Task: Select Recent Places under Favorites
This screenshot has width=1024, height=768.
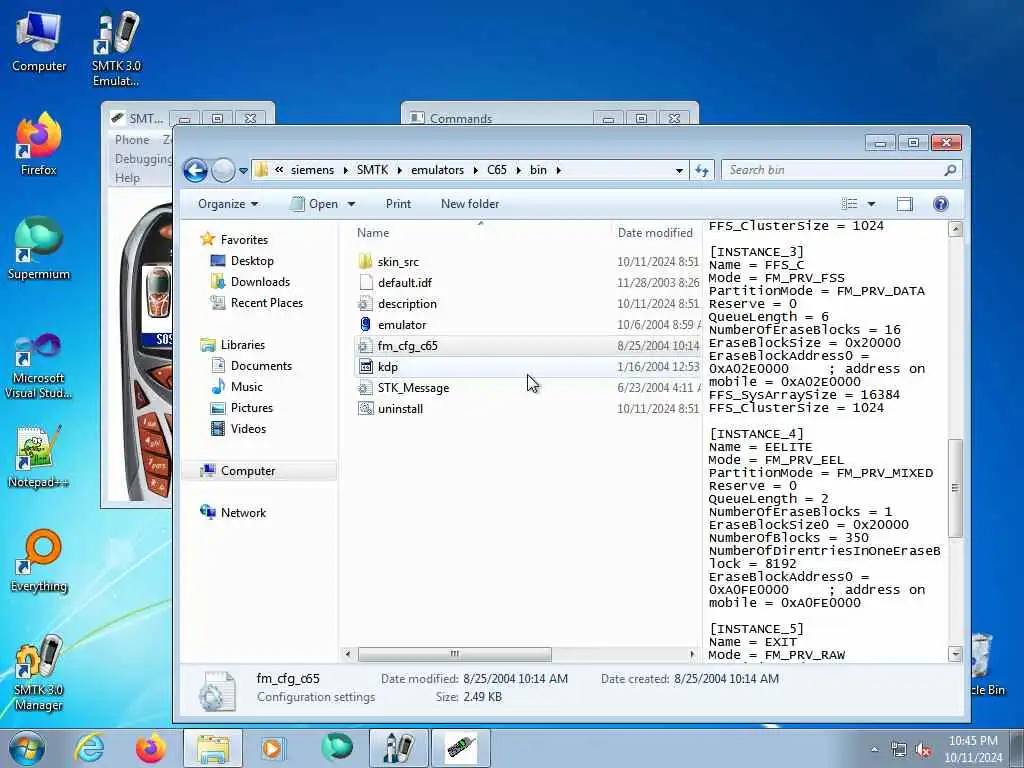Action: (x=266, y=302)
